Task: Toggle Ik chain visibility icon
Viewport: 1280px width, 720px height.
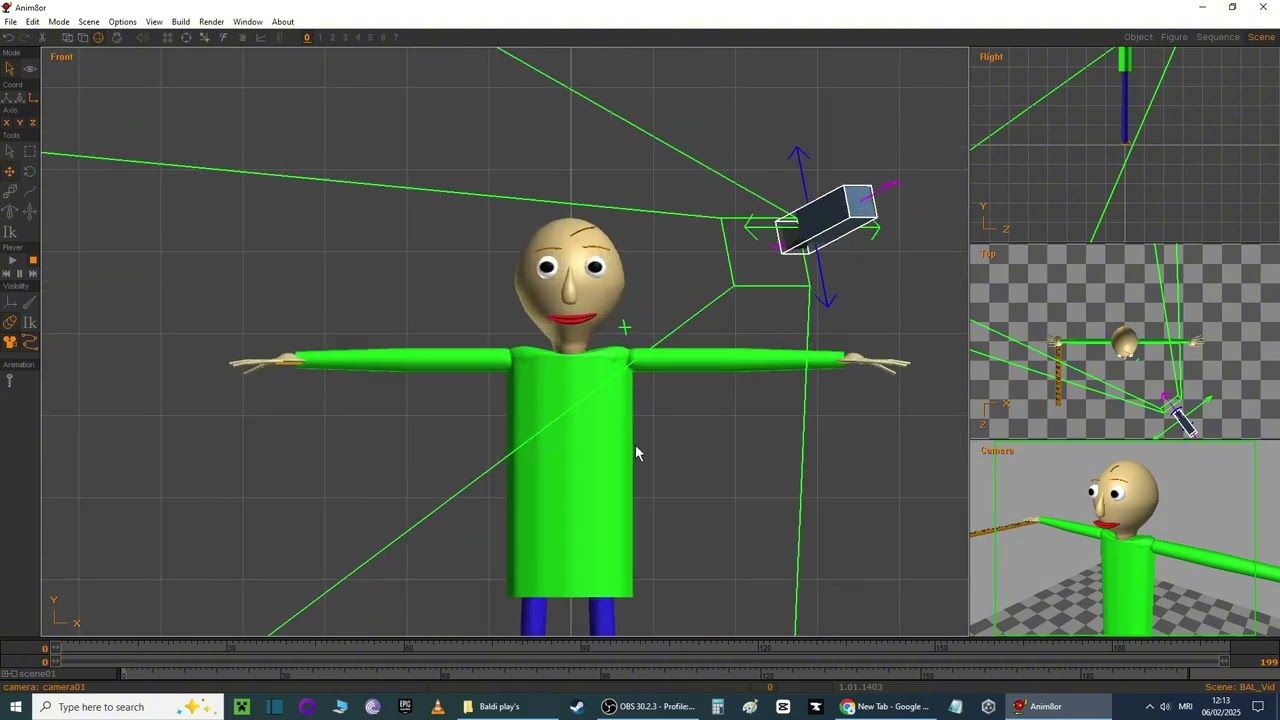Action: 30,322
